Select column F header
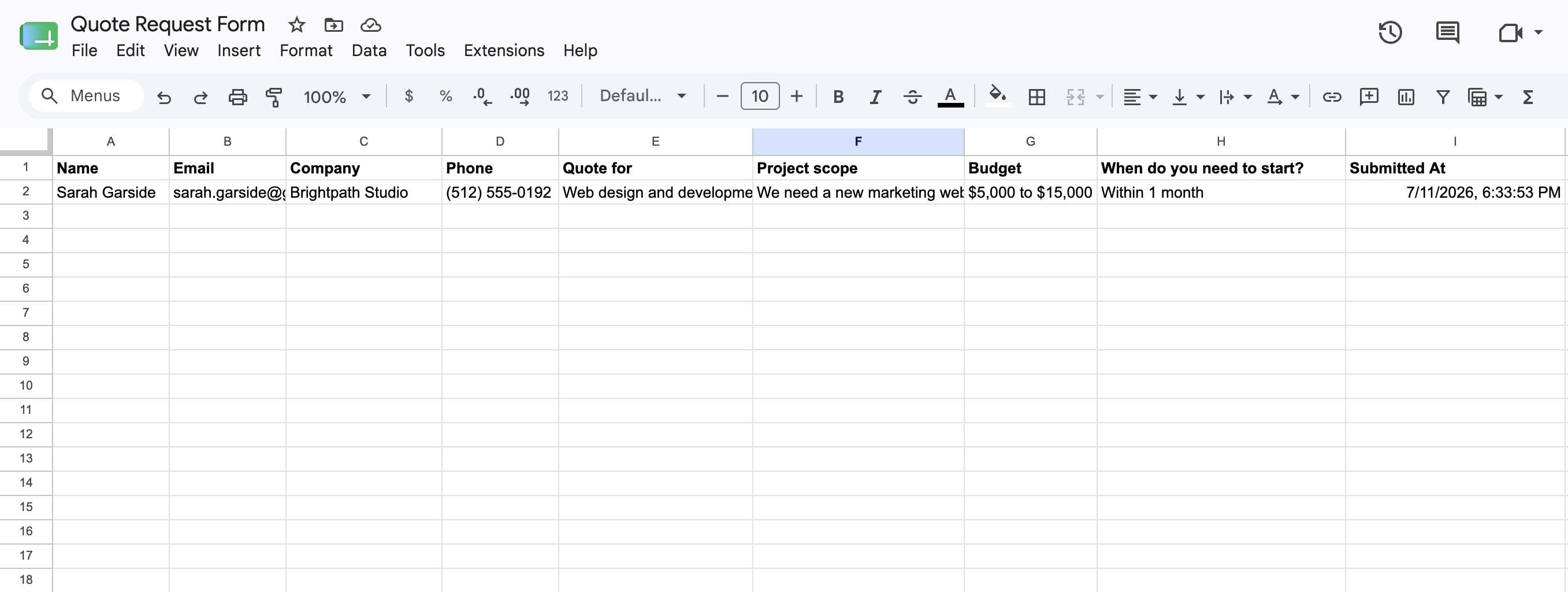This screenshot has width=1568, height=592. tap(857, 141)
